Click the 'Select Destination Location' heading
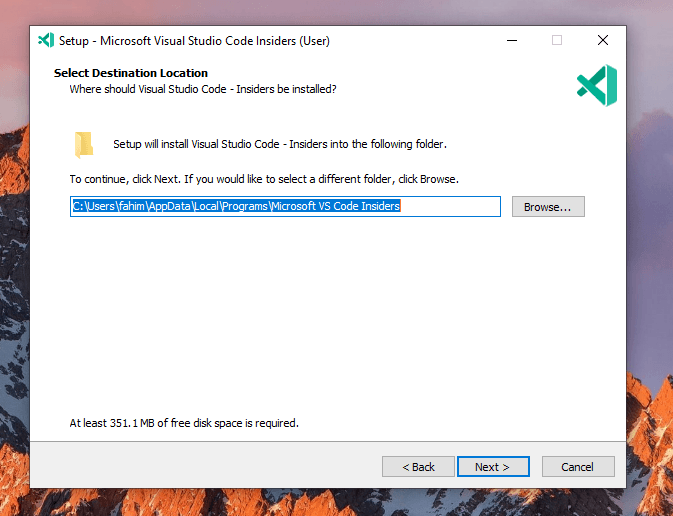Screen dimensions: 673x516 click(x=130, y=73)
